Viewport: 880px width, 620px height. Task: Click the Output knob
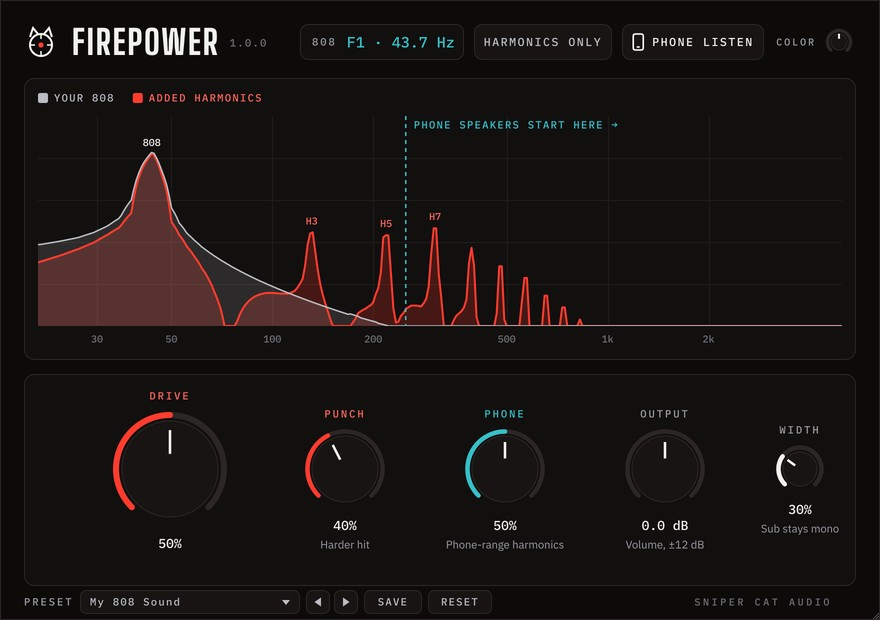click(664, 467)
